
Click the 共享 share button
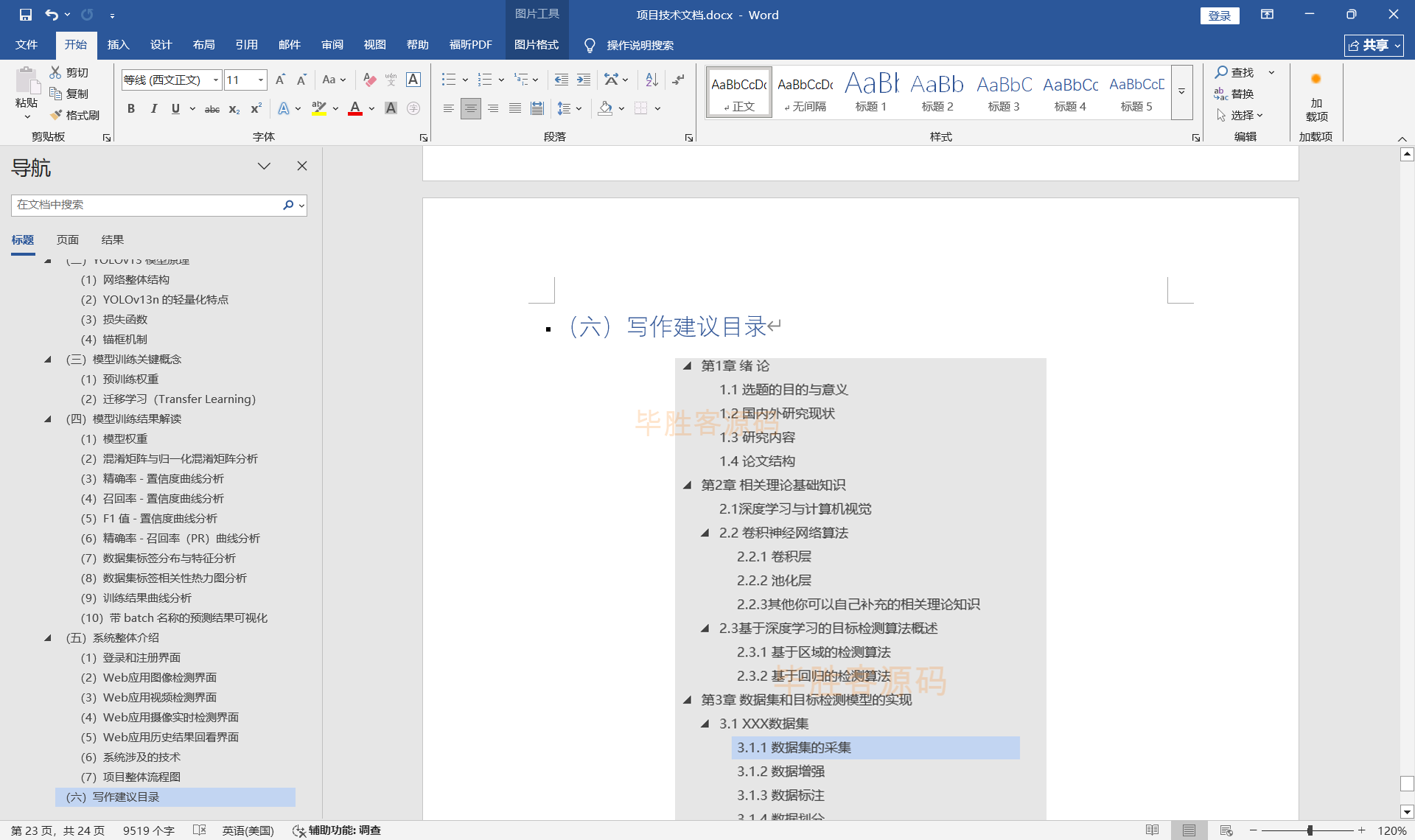coord(1373,45)
